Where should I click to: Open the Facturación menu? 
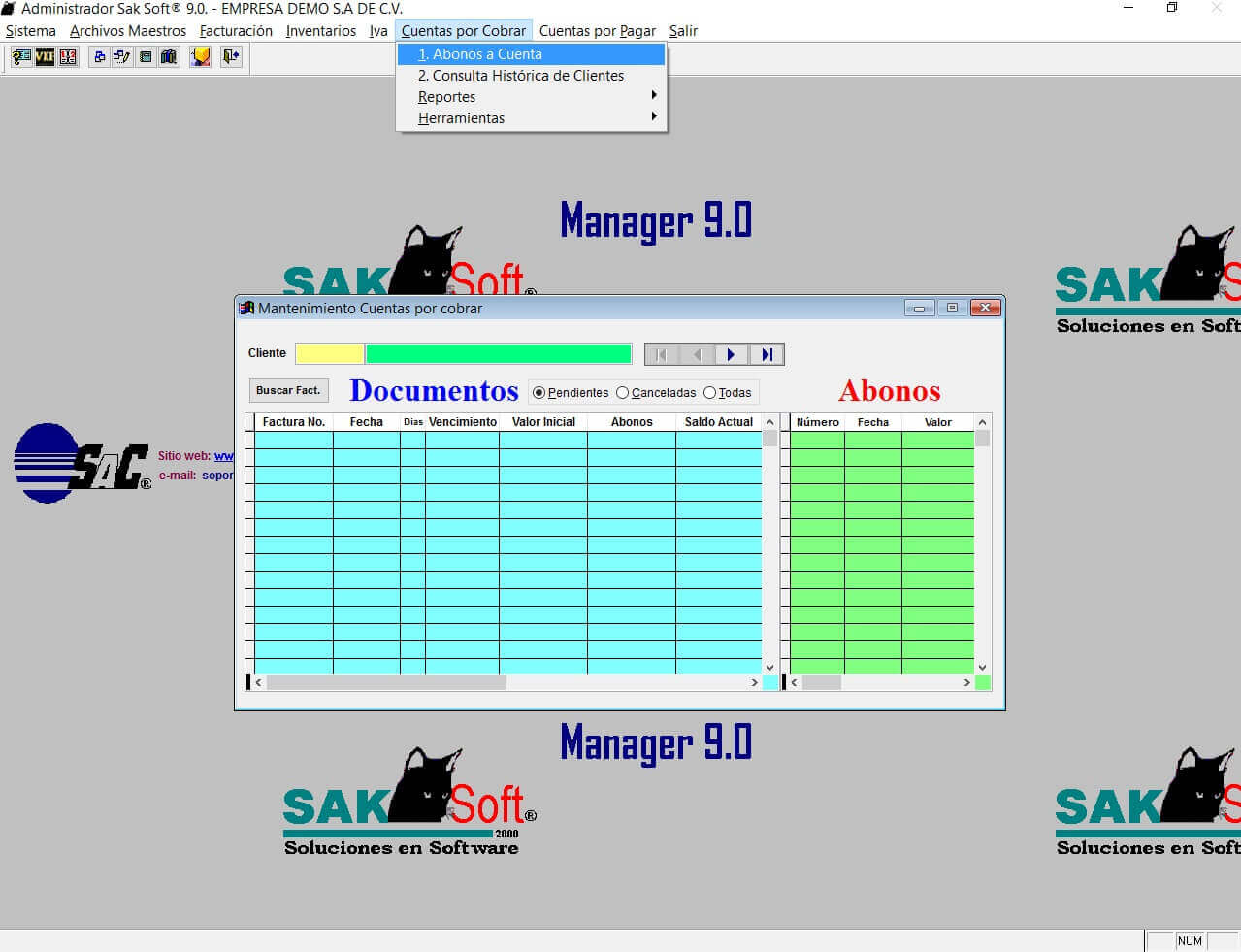(x=236, y=31)
